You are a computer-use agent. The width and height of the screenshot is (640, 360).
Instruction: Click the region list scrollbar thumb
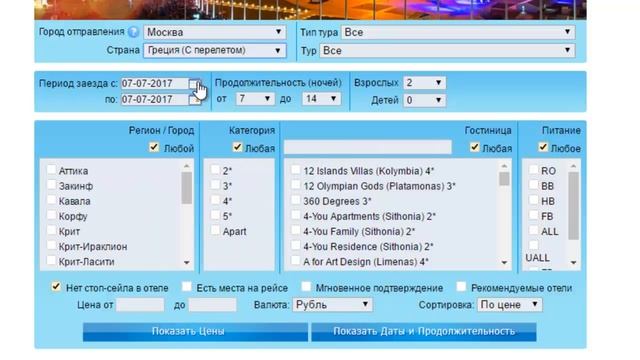[187, 188]
